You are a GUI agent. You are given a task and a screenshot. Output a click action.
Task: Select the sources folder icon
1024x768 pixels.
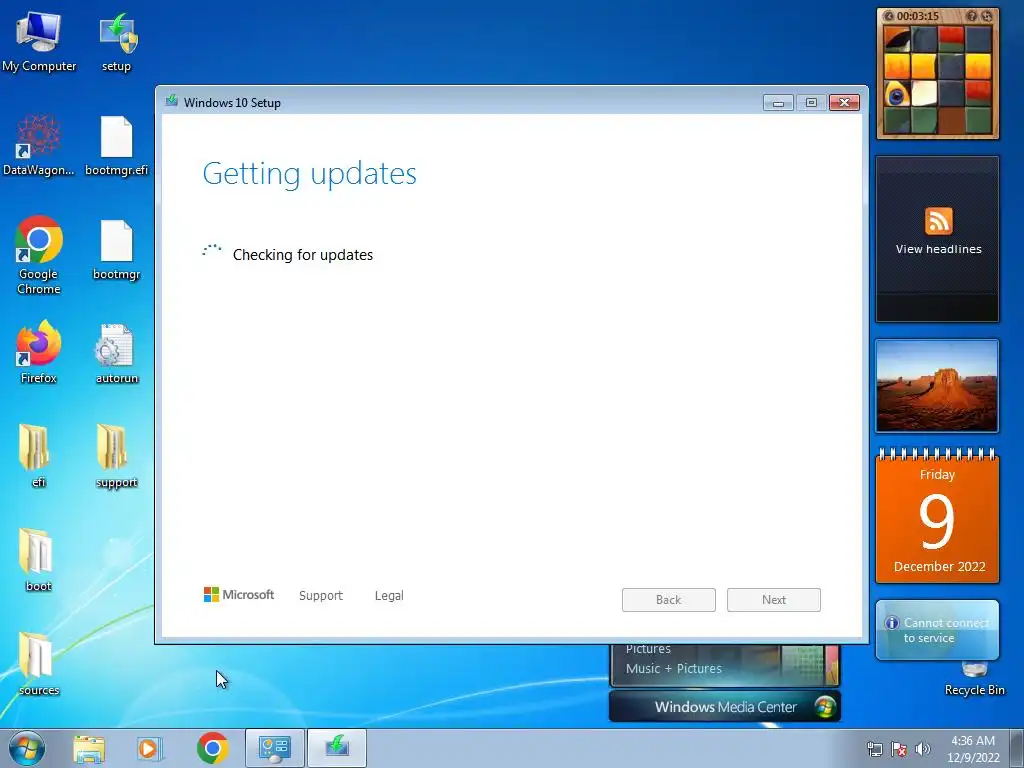pyautogui.click(x=39, y=664)
